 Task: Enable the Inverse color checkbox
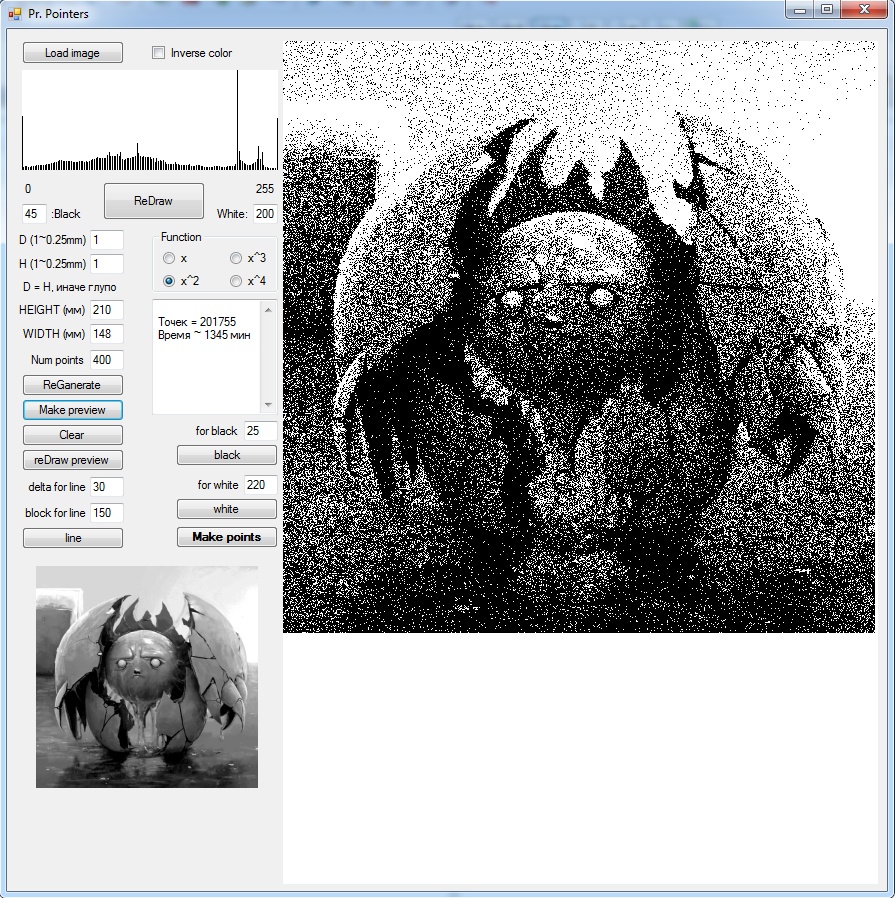[159, 53]
